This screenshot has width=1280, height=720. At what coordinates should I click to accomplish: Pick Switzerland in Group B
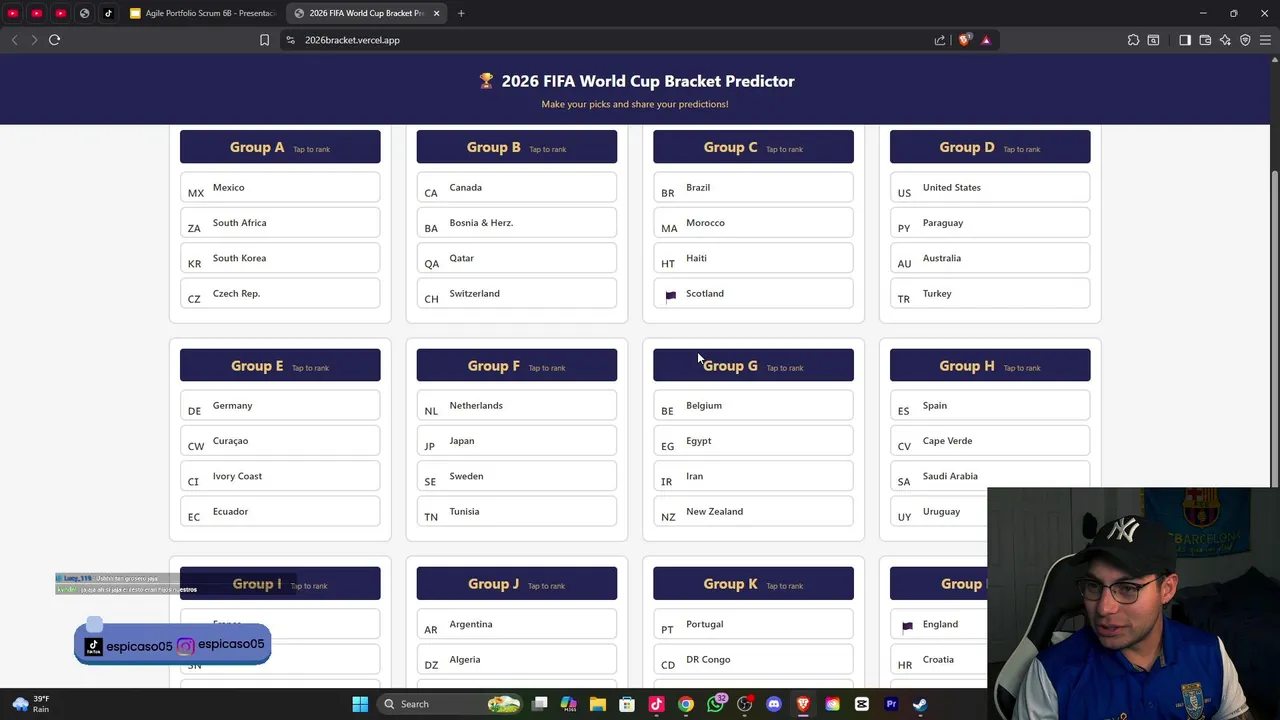pyautogui.click(x=517, y=293)
